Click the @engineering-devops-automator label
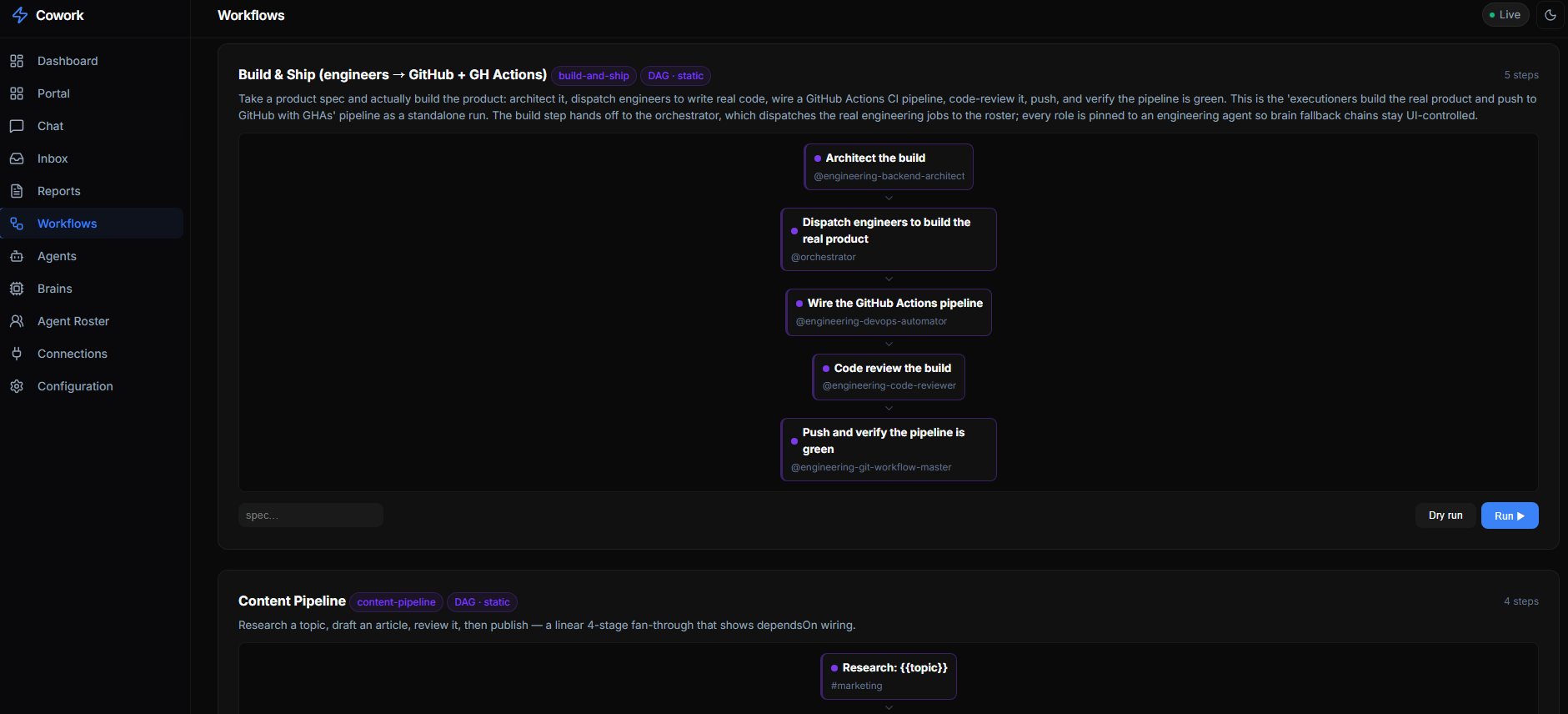 [871, 321]
